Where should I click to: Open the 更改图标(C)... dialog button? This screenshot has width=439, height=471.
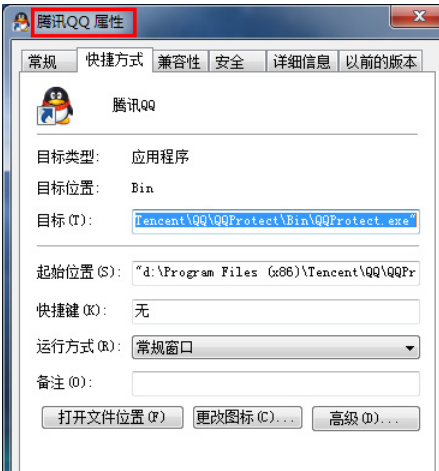coord(248,417)
